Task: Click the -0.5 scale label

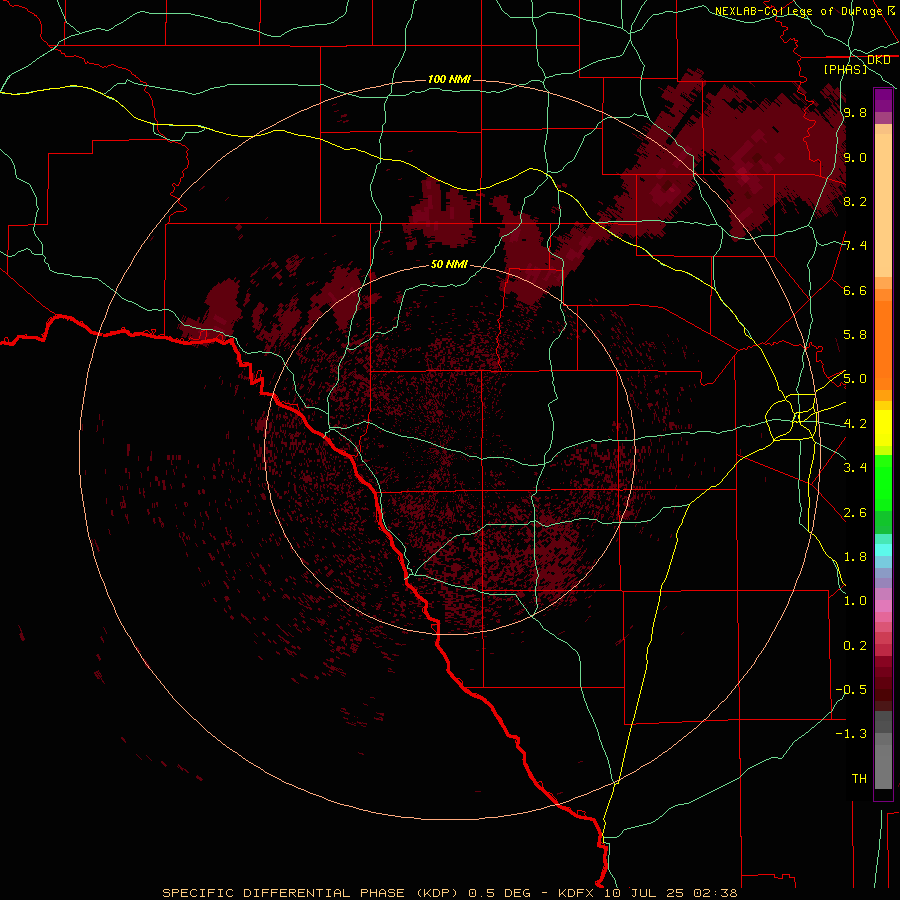Action: click(851, 690)
